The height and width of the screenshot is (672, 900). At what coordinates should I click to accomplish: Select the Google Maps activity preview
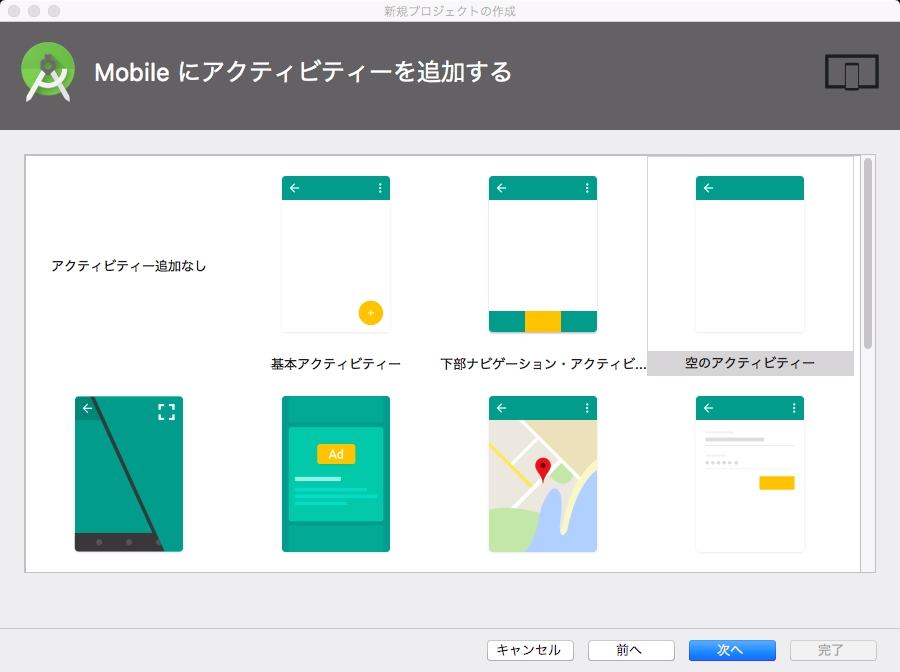tap(542, 474)
